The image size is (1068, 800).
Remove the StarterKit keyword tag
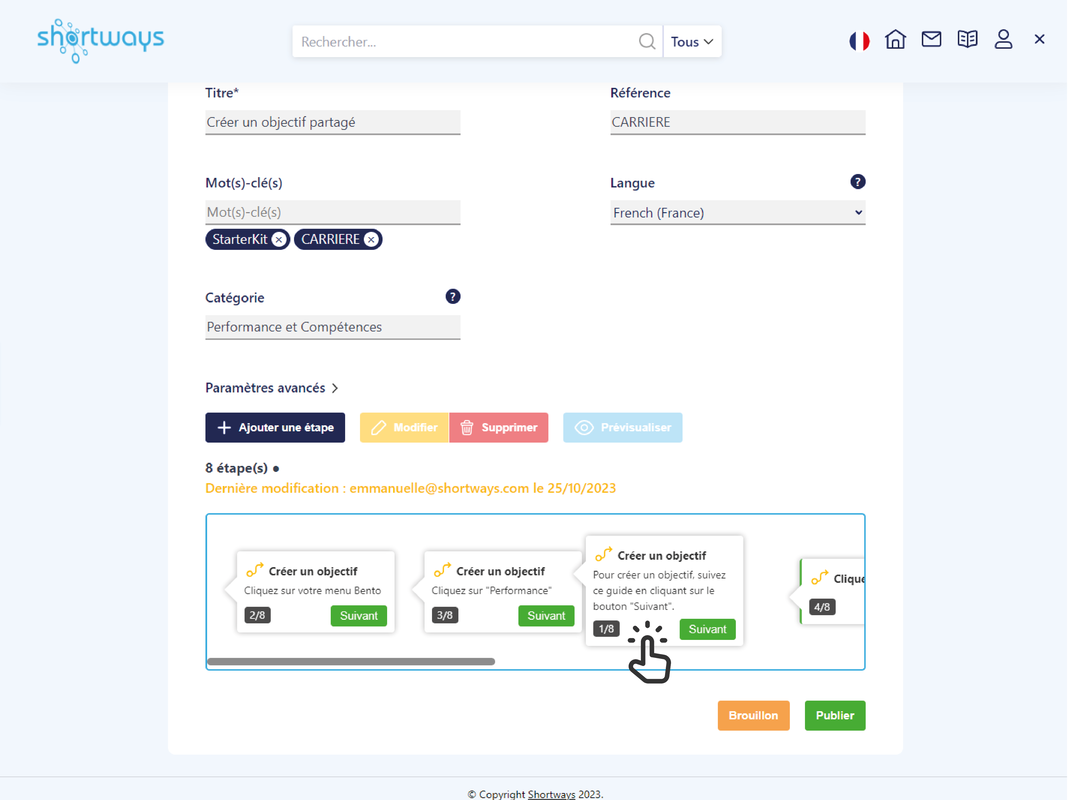[279, 240]
